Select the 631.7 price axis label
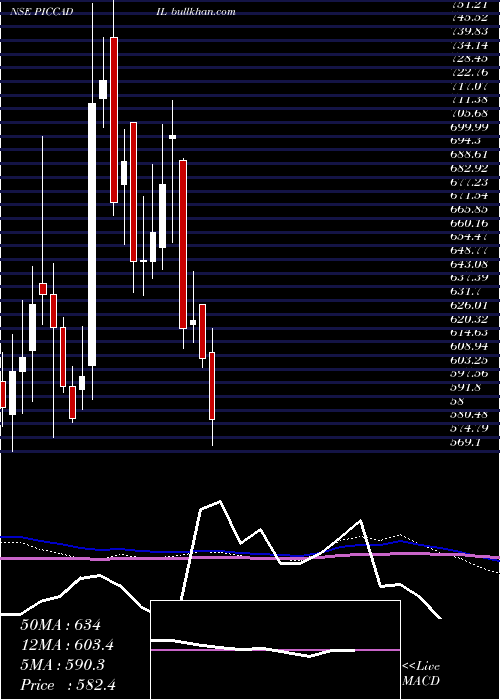 click(466, 292)
